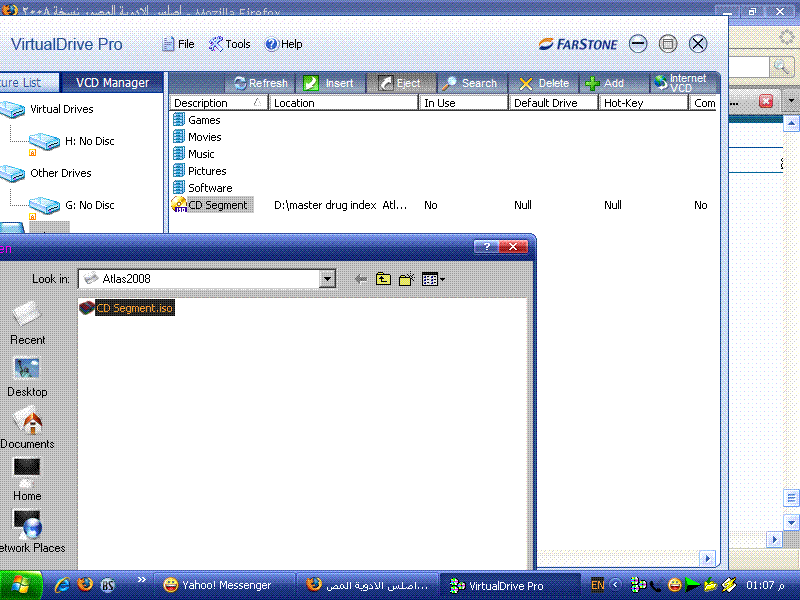Expand the quick launch overflow chevron

click(141, 580)
